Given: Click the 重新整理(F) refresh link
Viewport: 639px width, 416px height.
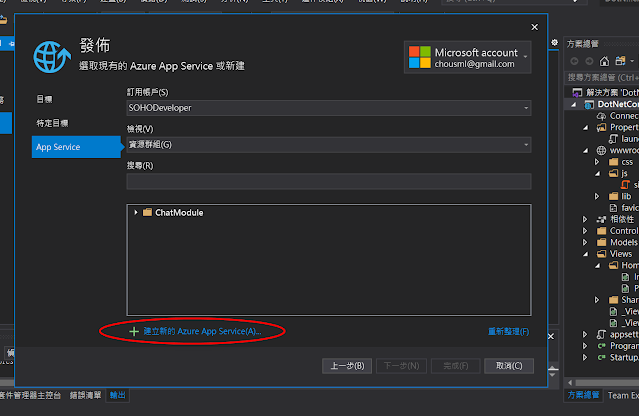Looking at the screenshot, I should 509,331.
